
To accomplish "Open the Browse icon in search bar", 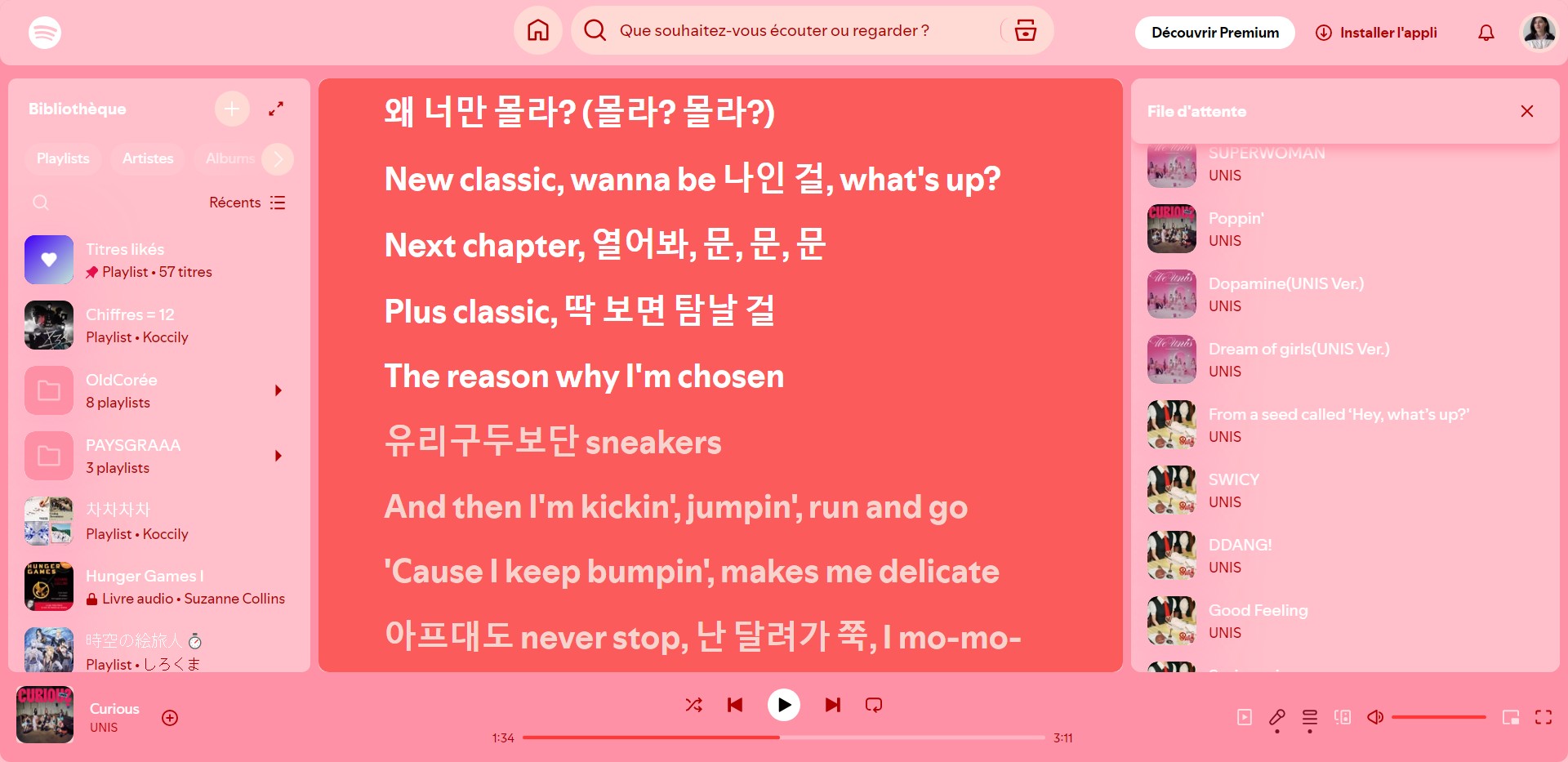I will [x=1026, y=31].
